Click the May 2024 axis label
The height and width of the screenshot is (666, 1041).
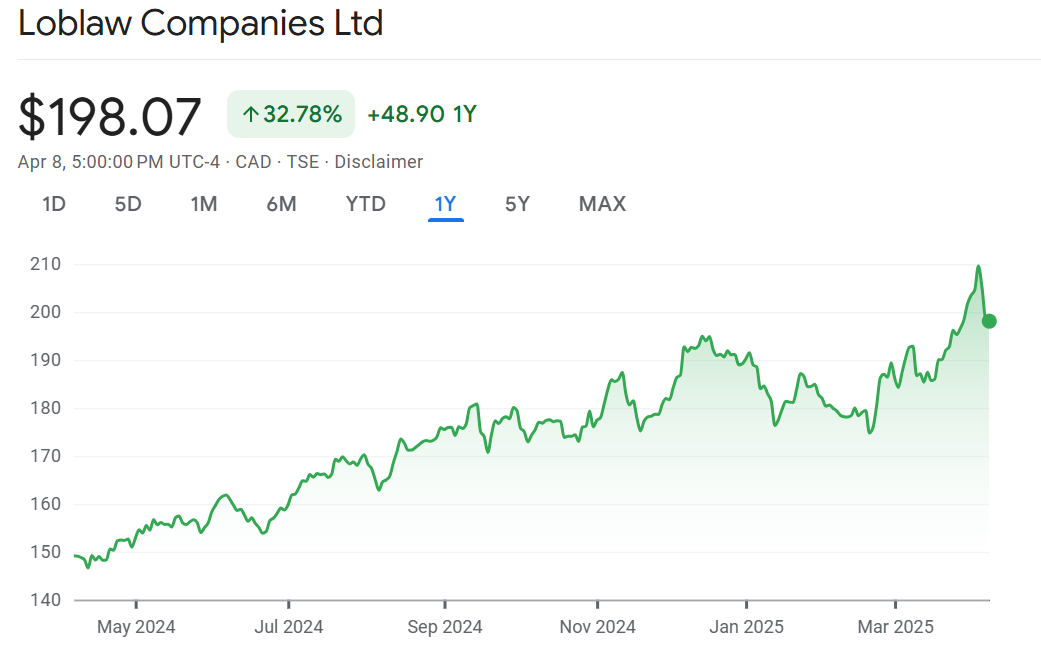click(136, 627)
